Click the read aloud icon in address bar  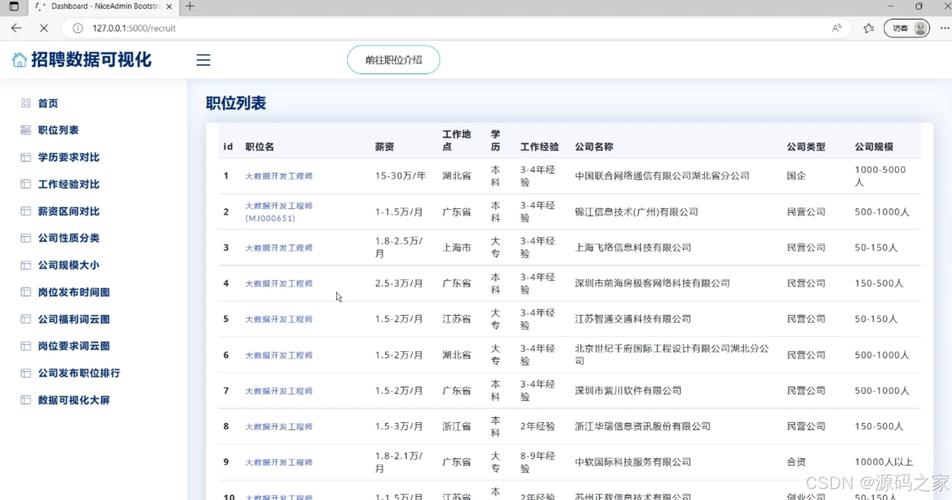click(x=836, y=28)
